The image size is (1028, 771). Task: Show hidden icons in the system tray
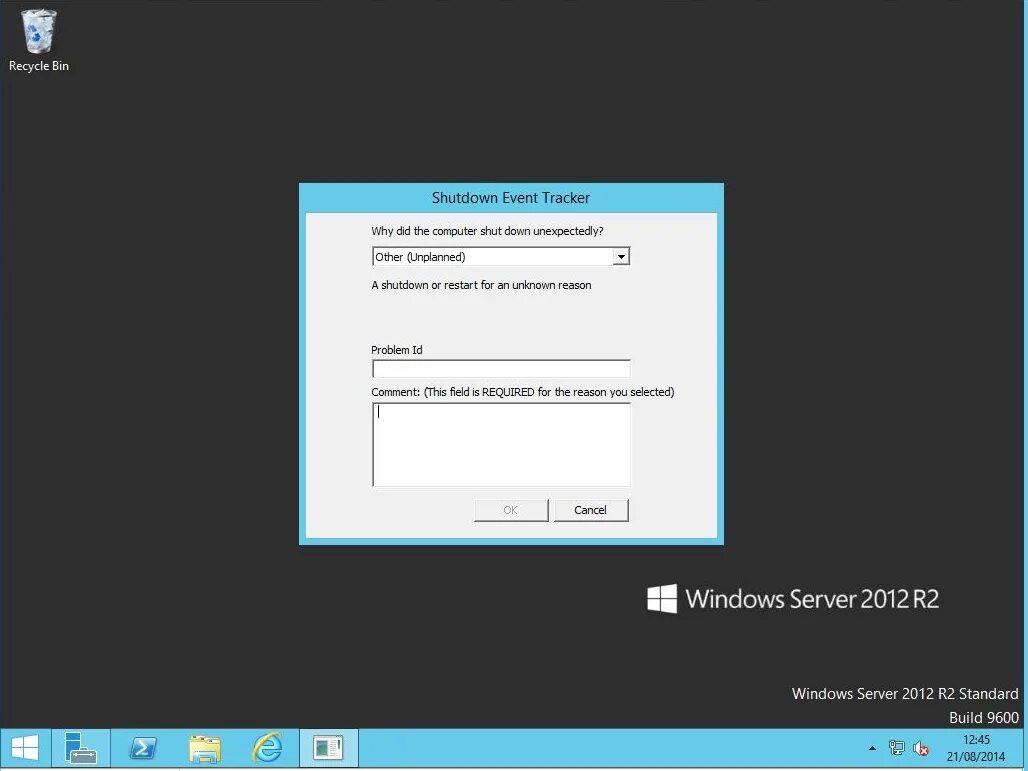872,748
